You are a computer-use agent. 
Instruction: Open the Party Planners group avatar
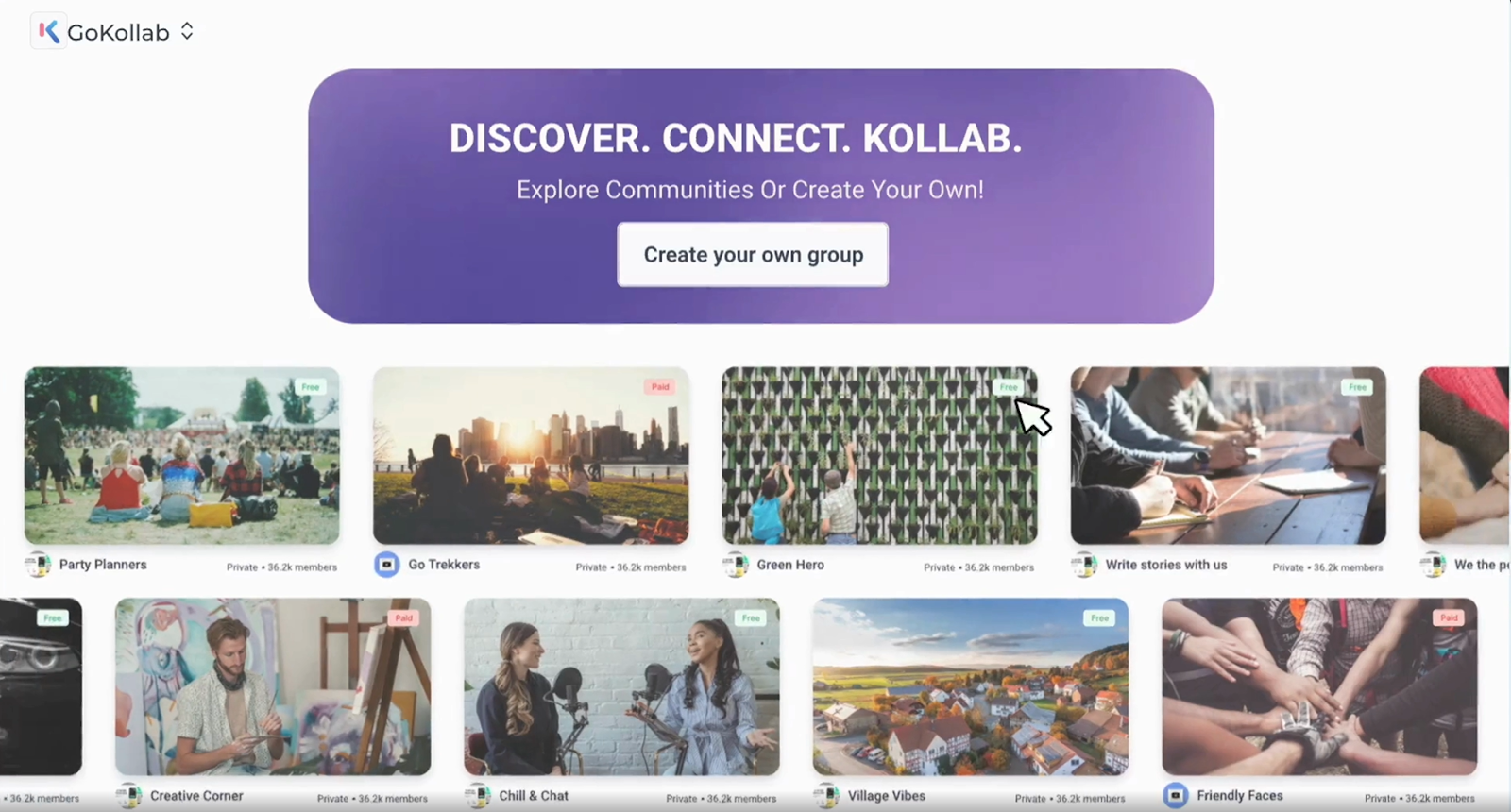click(x=38, y=565)
